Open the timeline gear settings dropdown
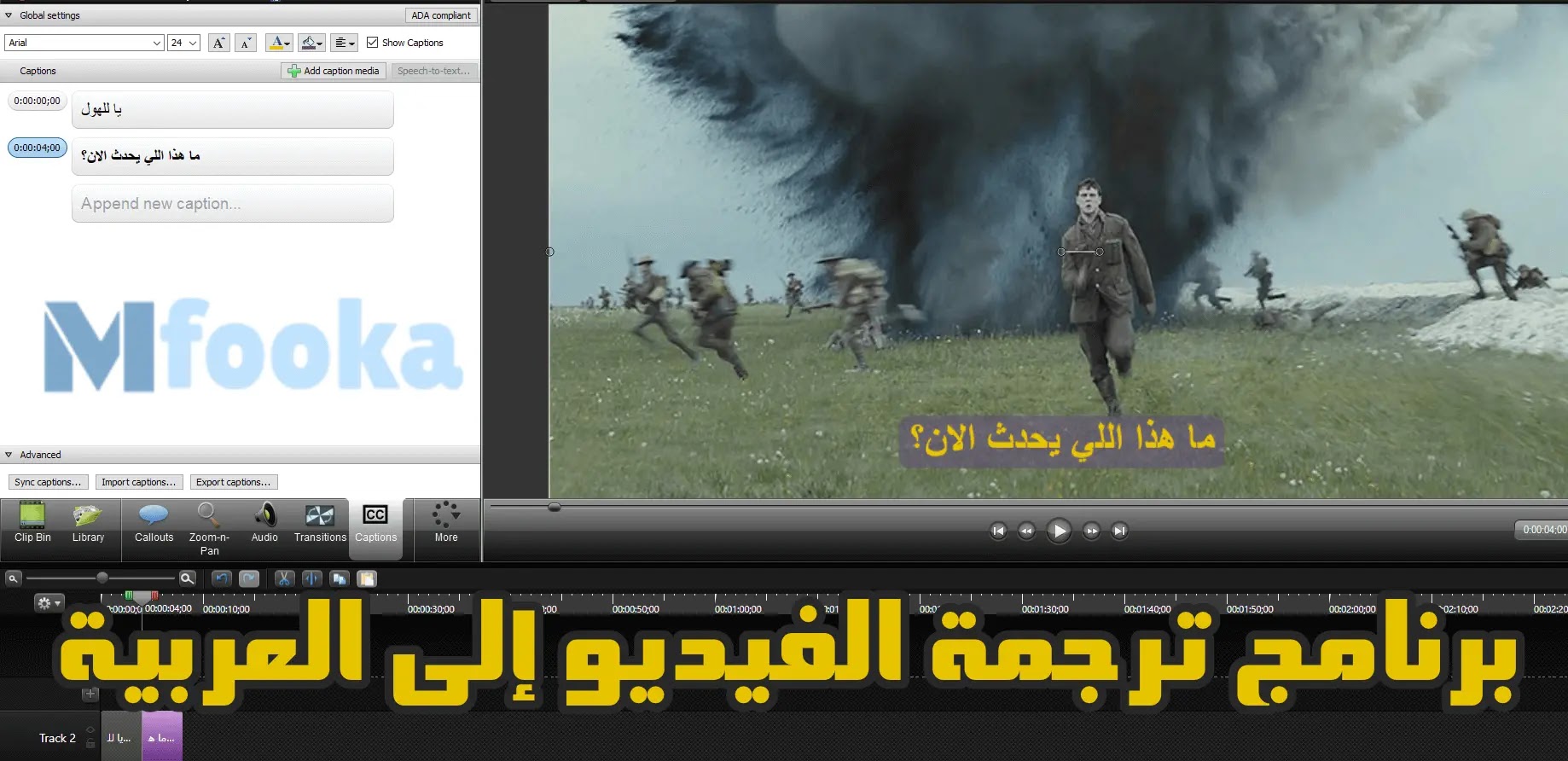The width and height of the screenshot is (1568, 761). pyautogui.click(x=48, y=603)
